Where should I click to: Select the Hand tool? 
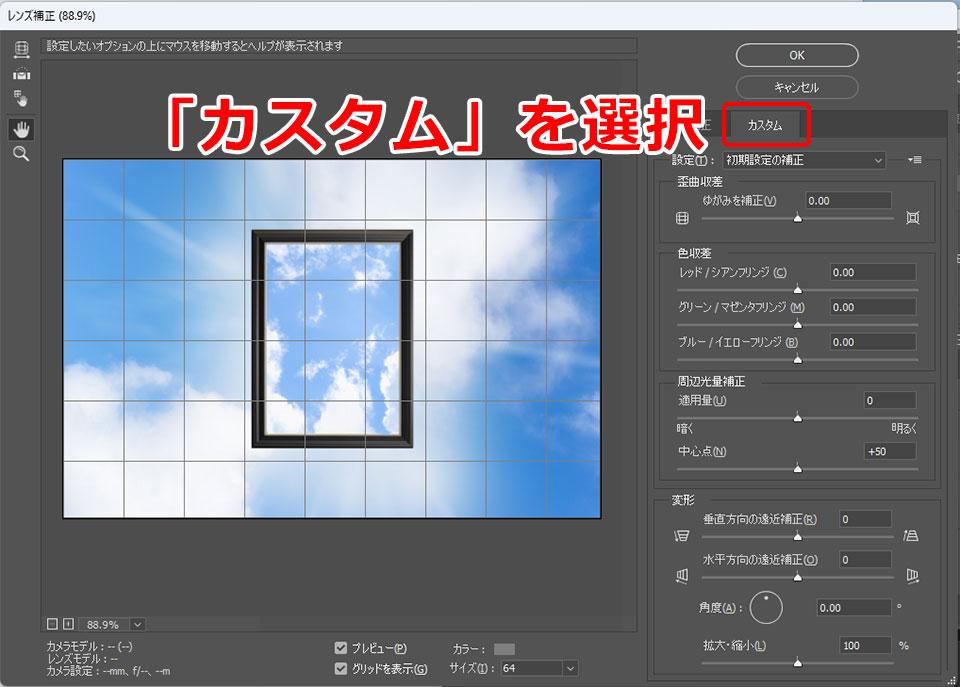point(21,129)
